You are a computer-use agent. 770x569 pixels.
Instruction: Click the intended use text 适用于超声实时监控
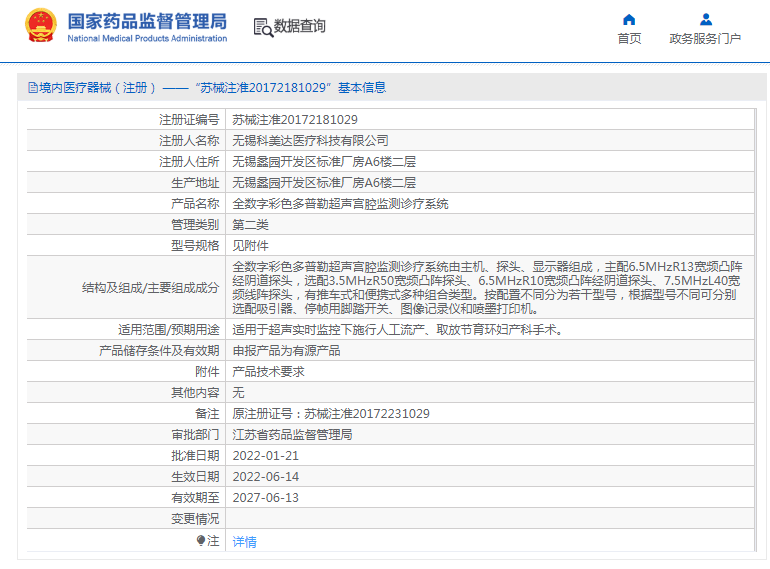(x=397, y=329)
